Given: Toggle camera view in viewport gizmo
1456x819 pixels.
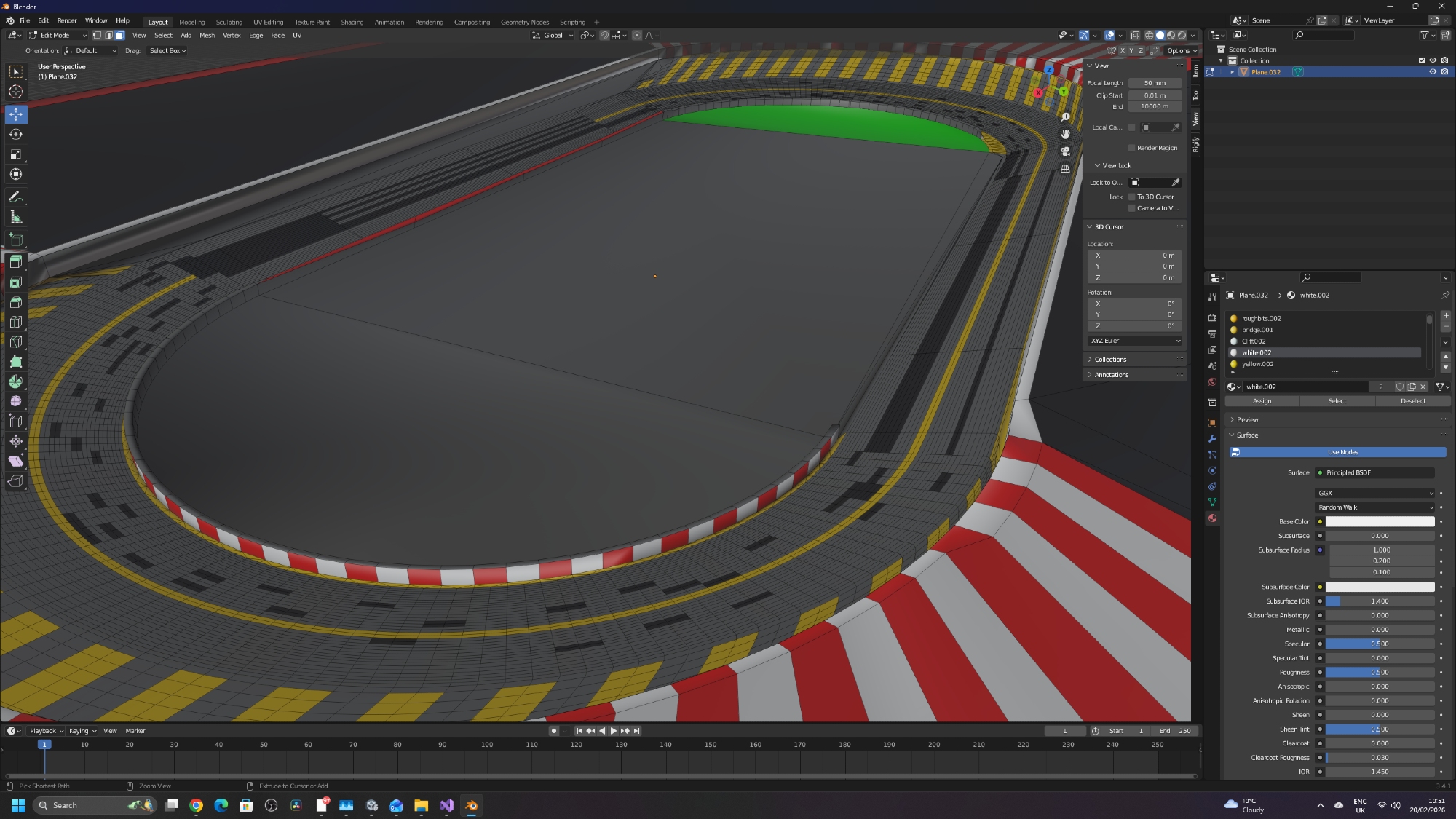Looking at the screenshot, I should (1065, 151).
